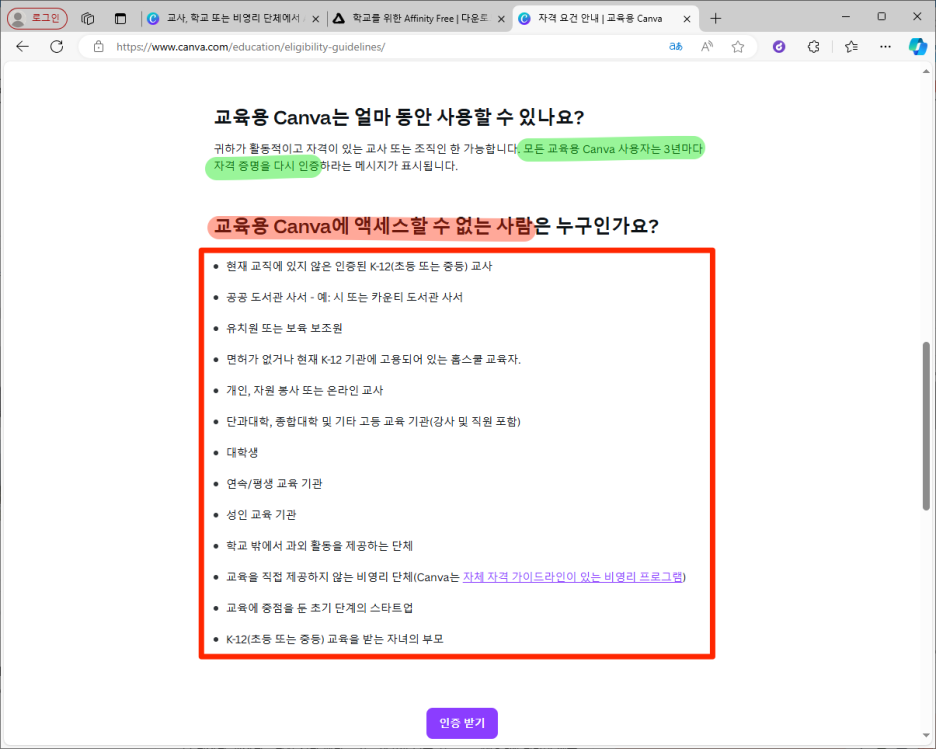Open the profile login button
This screenshot has height=749, width=936.
[37, 19]
